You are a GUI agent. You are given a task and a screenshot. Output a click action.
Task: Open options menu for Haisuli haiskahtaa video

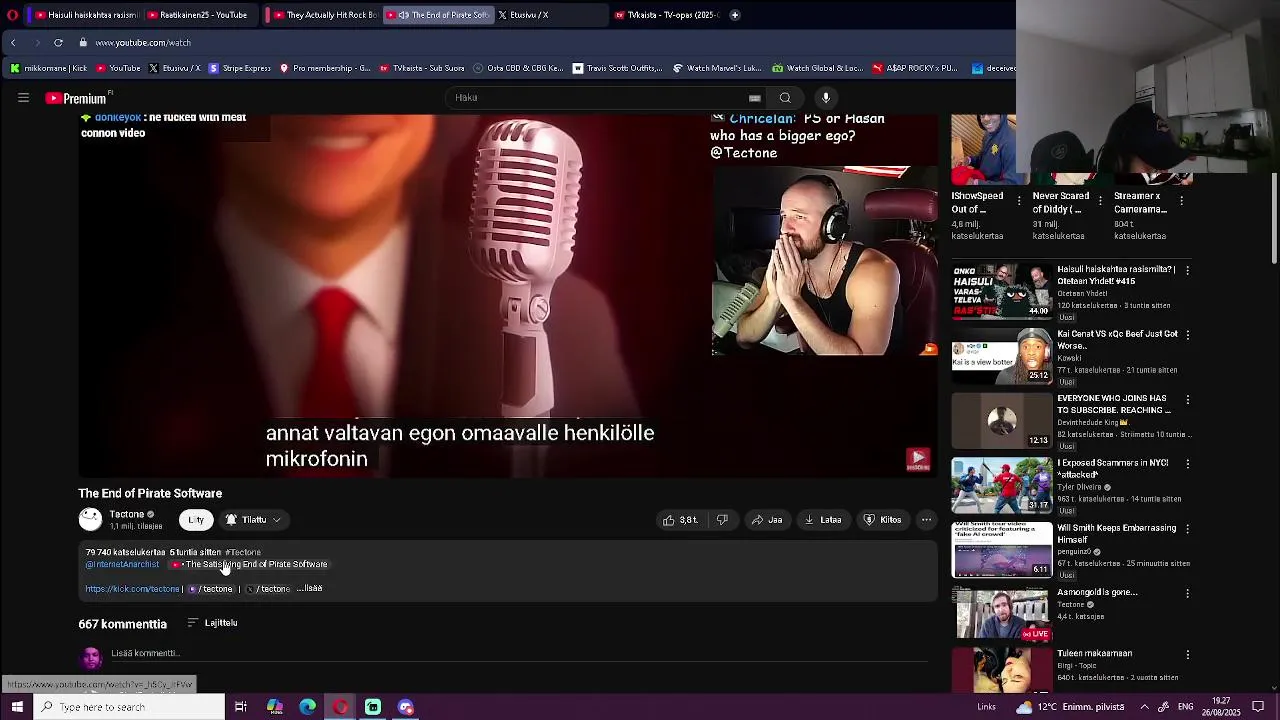click(1187, 270)
